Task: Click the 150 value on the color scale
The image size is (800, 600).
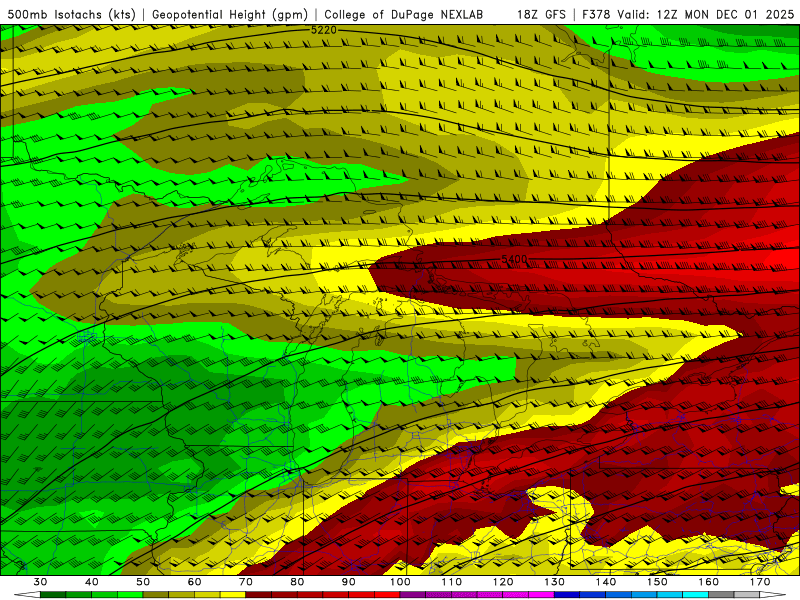Action: click(657, 582)
